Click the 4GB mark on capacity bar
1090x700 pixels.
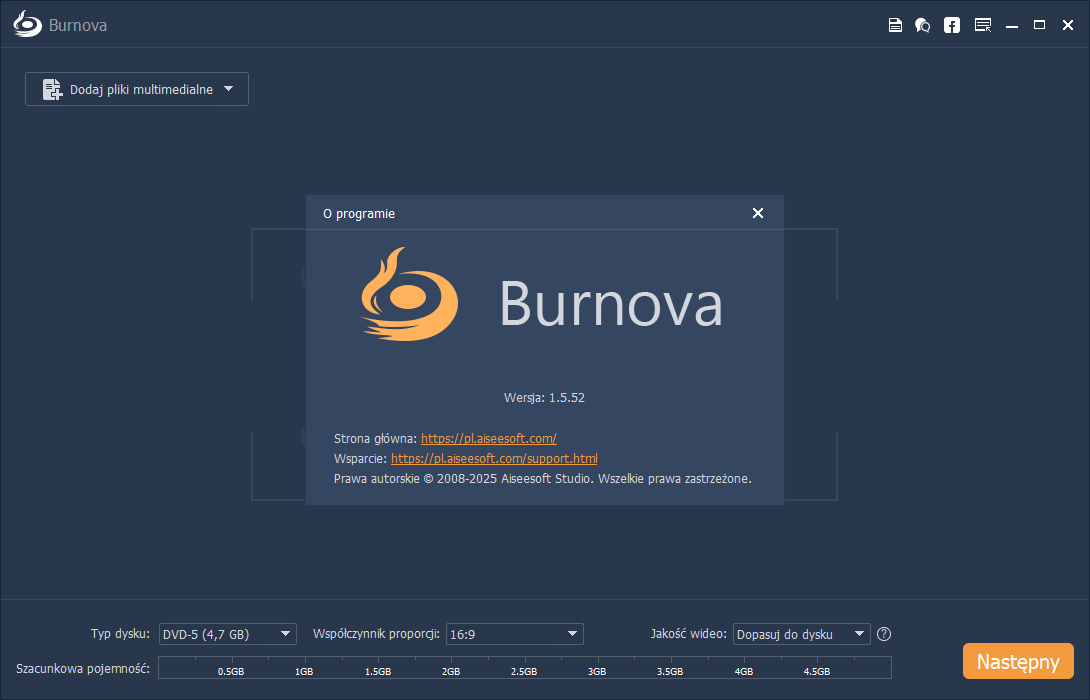click(x=744, y=671)
